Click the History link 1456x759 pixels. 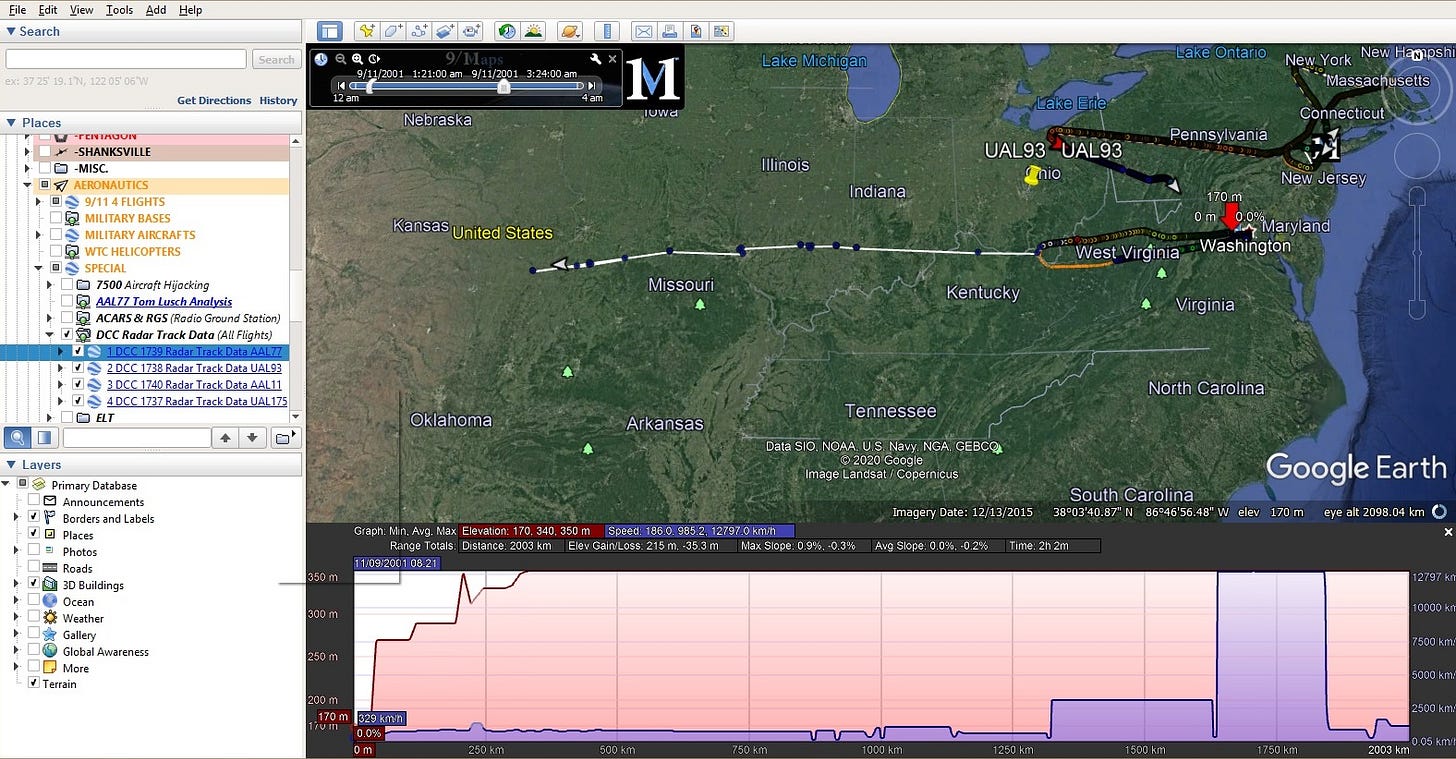(x=279, y=100)
